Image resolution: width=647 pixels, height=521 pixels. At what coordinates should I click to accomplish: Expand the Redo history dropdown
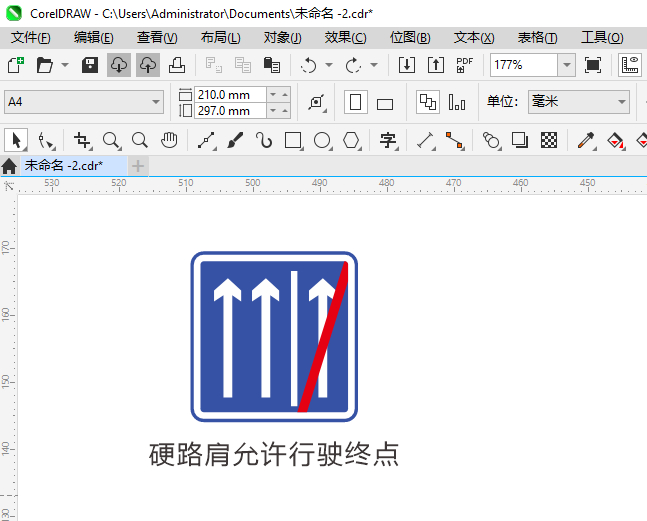[374, 65]
